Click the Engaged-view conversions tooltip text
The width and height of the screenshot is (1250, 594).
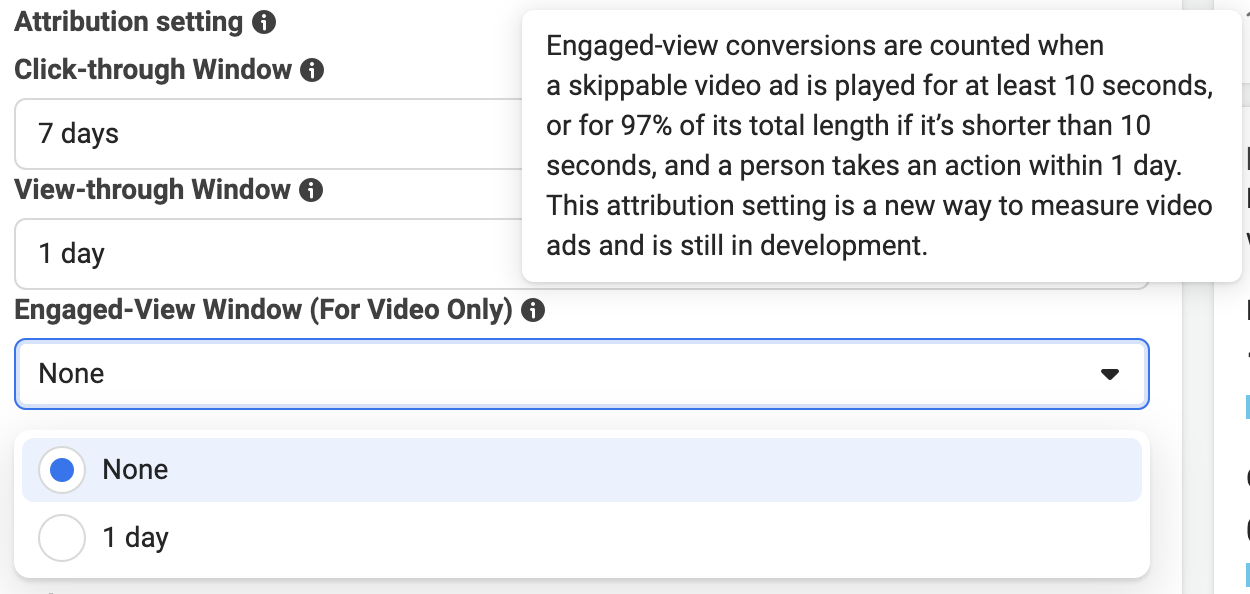coord(880,146)
